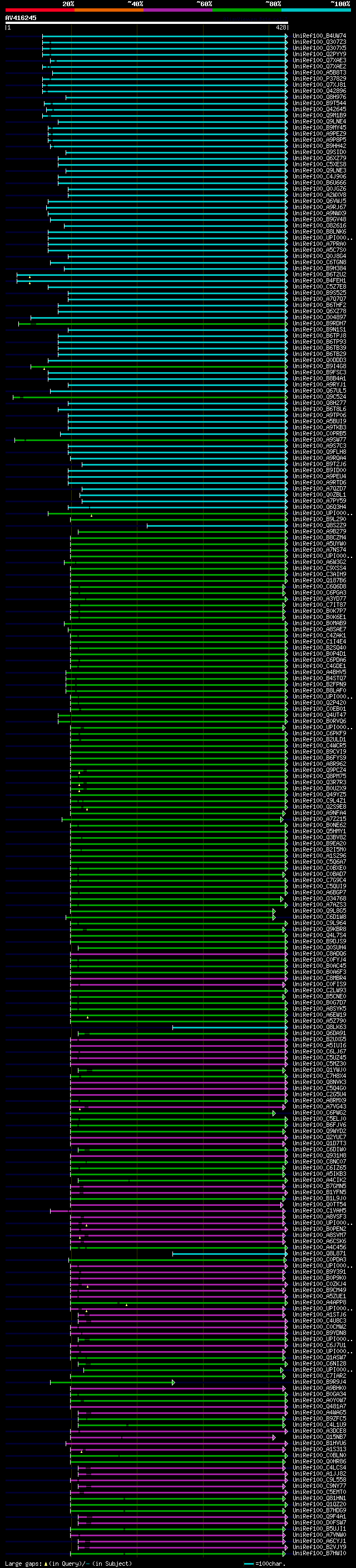The image size is (356, 1568).
Task: Open hit UniRef100_A5B8T3
Action: pyautogui.click(x=319, y=72)
